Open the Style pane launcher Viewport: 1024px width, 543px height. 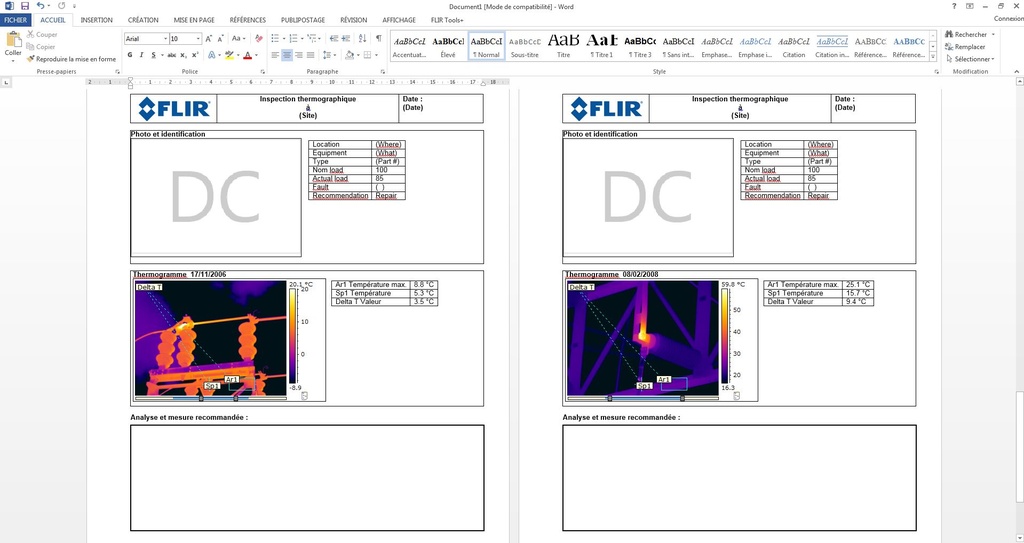click(x=936, y=72)
